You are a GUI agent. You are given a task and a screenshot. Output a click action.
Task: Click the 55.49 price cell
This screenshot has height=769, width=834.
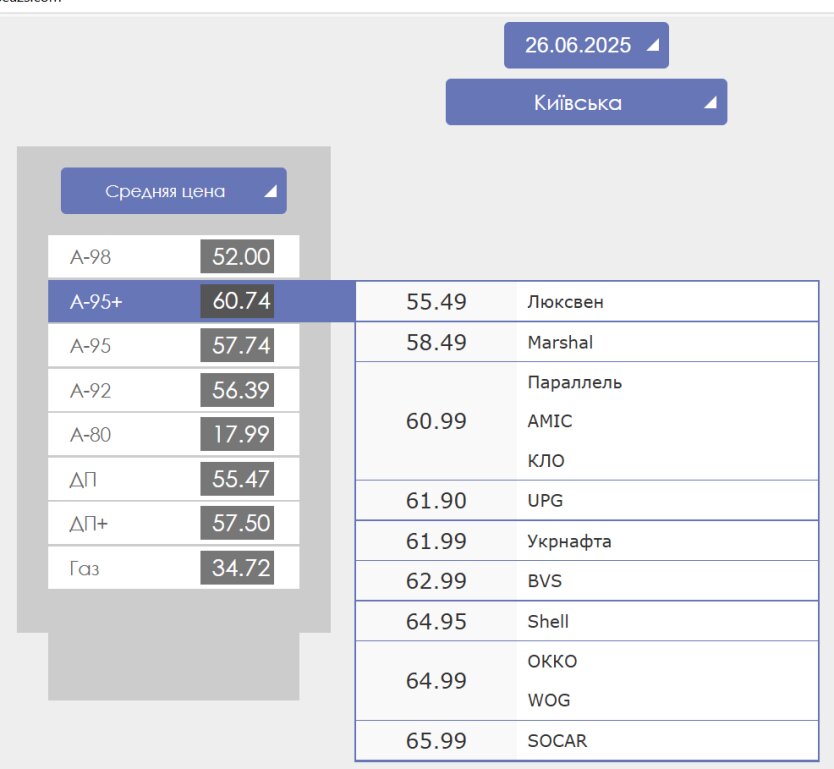[436, 302]
